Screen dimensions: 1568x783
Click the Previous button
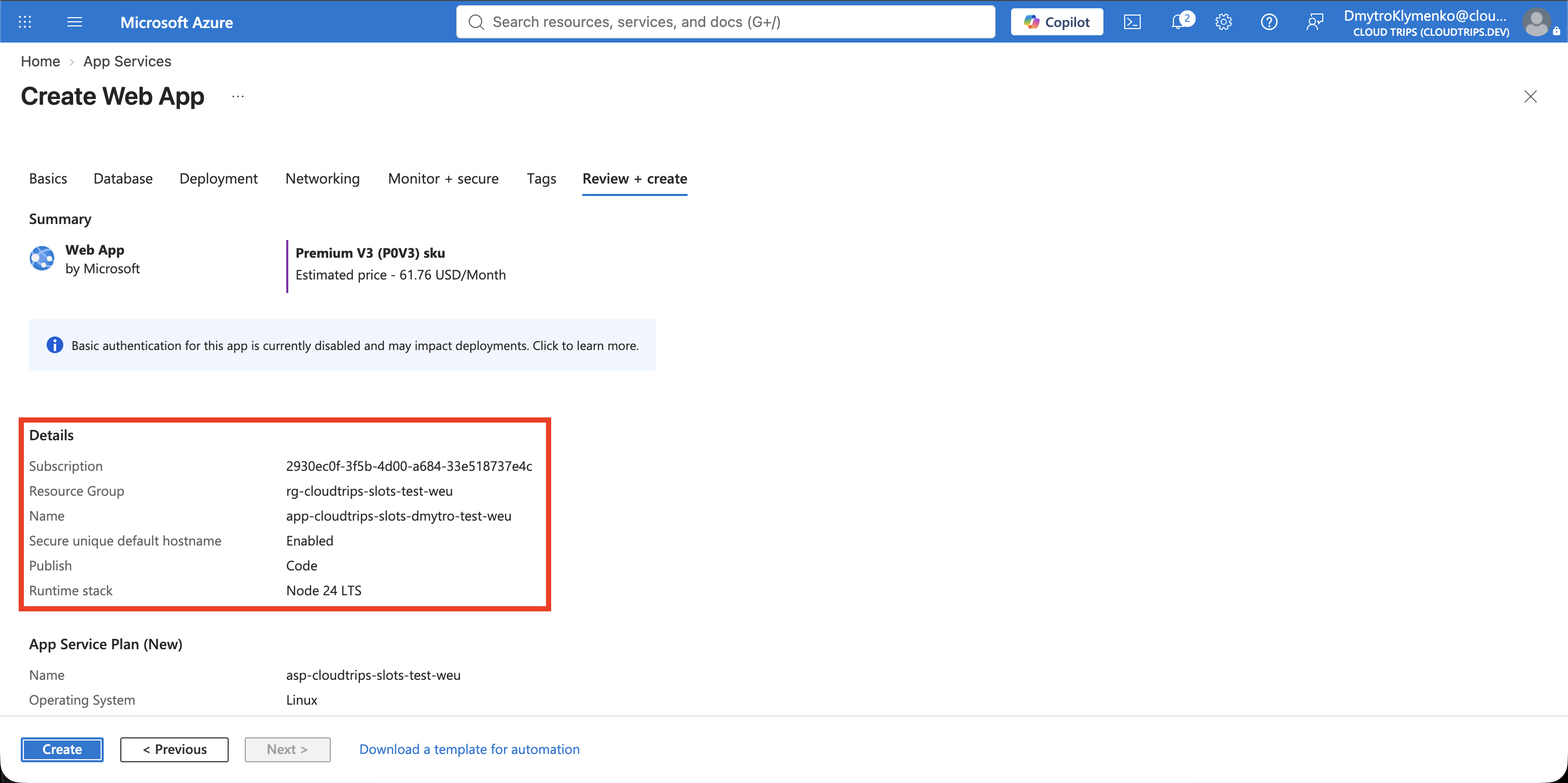(x=174, y=749)
